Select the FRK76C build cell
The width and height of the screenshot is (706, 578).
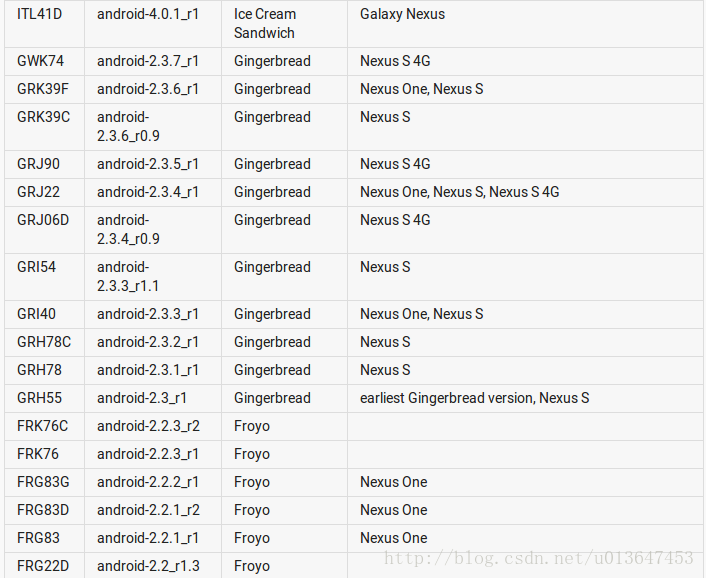click(42, 426)
